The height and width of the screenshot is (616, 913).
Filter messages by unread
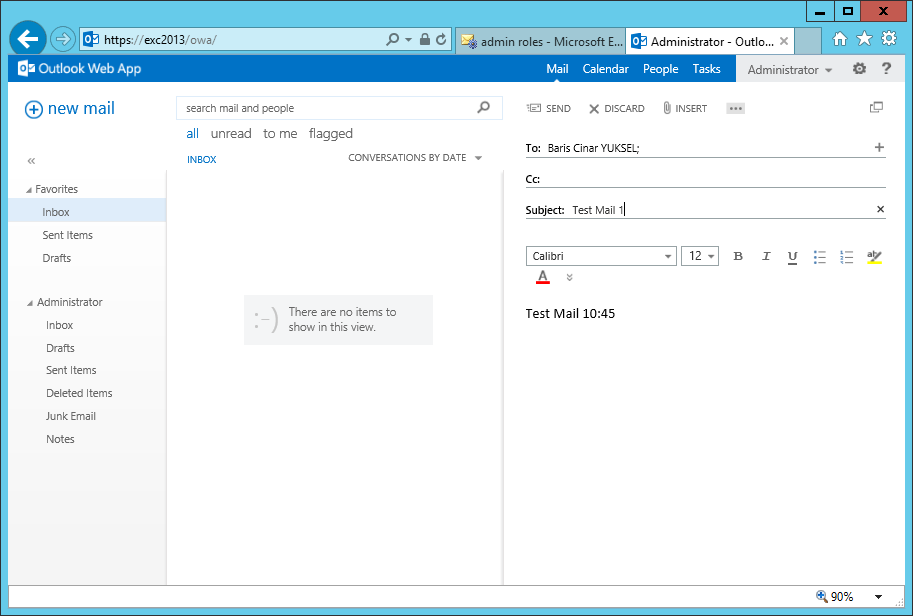click(x=231, y=133)
